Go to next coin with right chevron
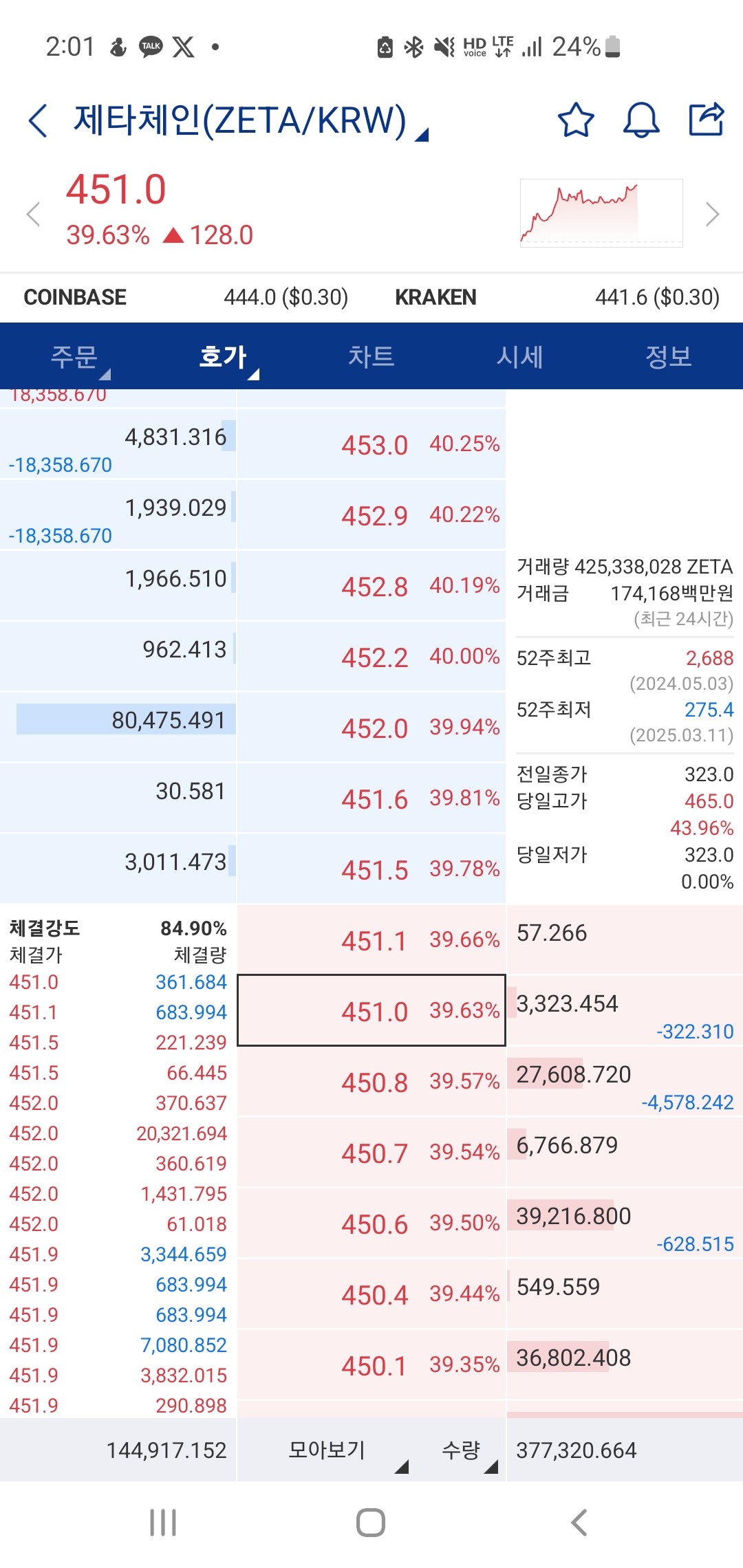Screen dimensions: 743x1568 [713, 214]
